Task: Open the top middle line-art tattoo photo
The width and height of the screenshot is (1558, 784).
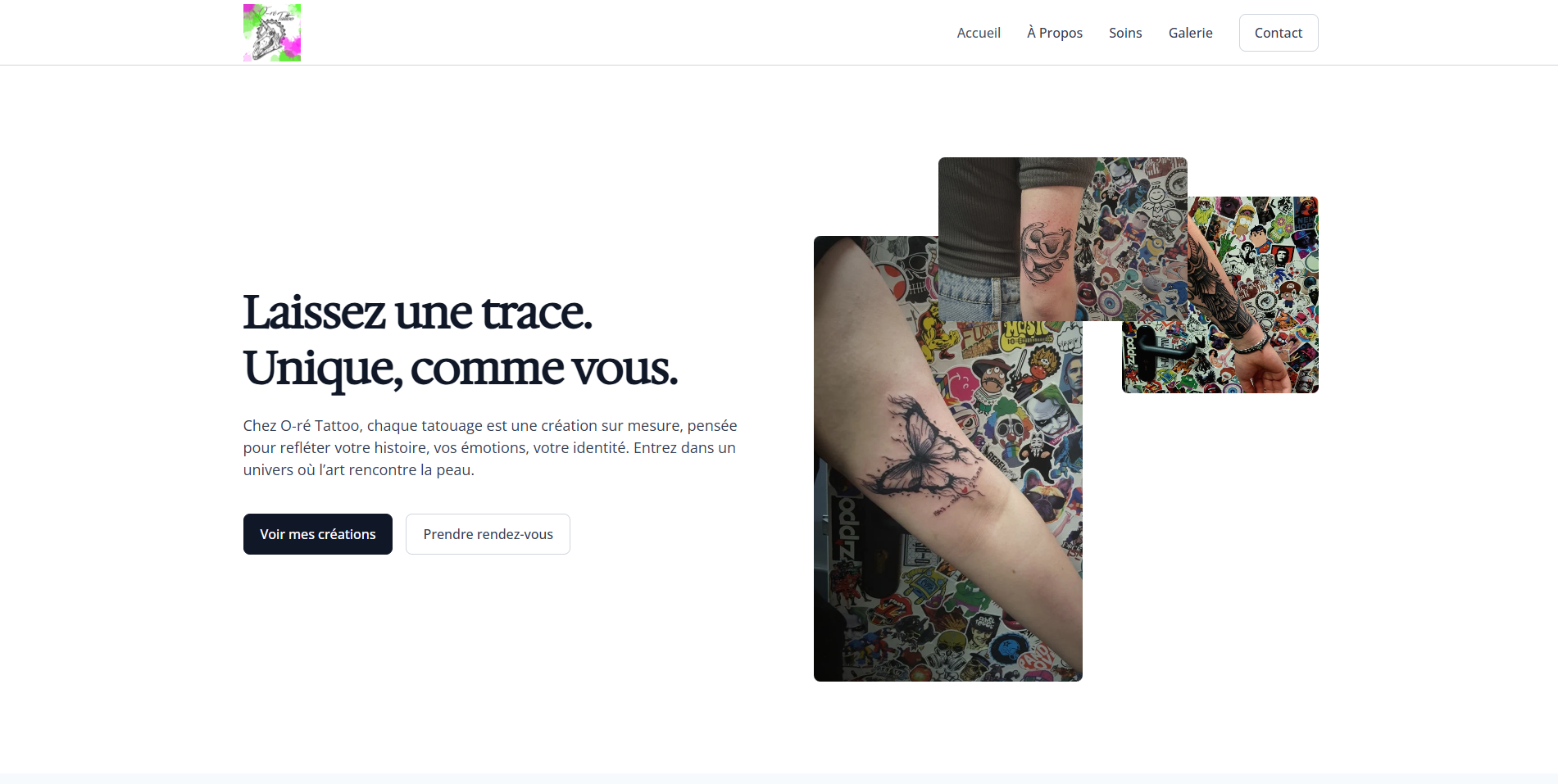Action: (x=1062, y=238)
